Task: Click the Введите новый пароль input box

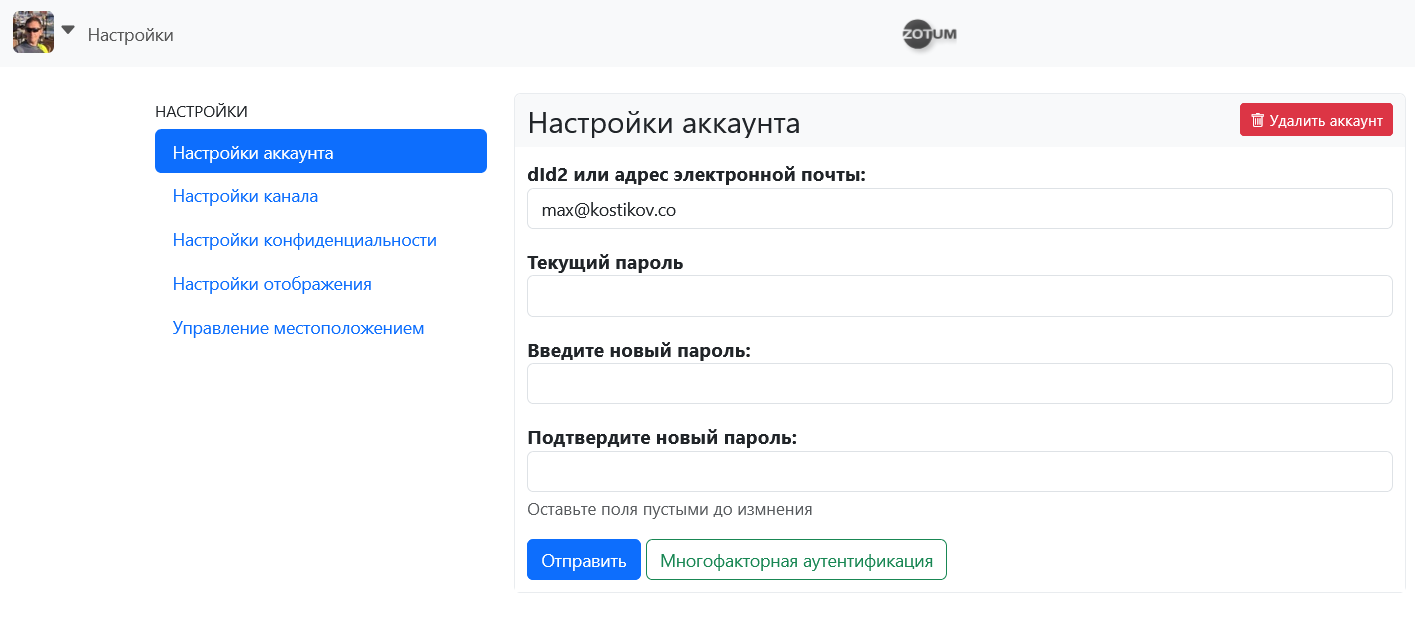Action: pos(959,384)
